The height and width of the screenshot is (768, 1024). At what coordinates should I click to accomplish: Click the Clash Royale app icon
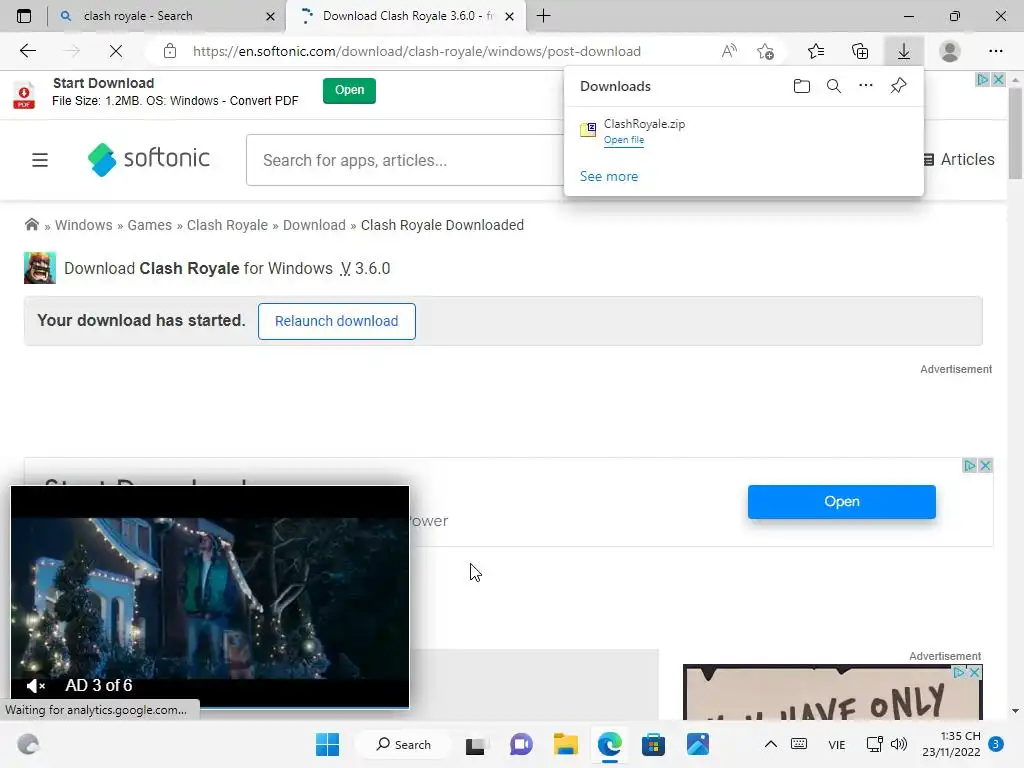[40, 268]
